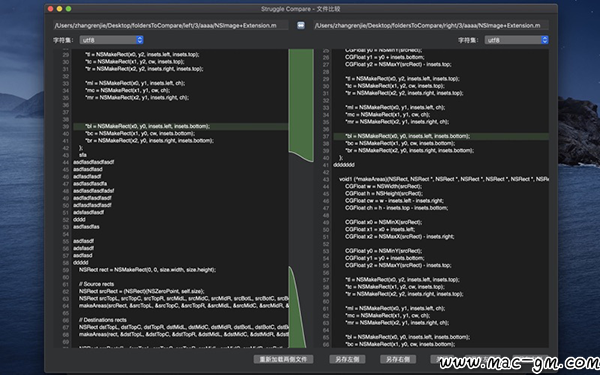Click '*br = NSMakeRect' line 41 in left pane

tap(149, 141)
